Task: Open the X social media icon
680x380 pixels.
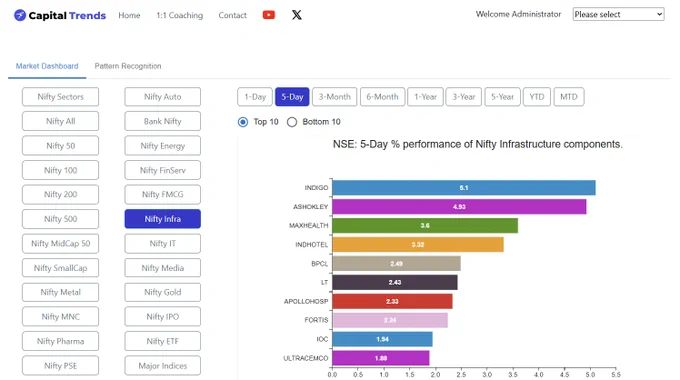Action: [x=297, y=15]
